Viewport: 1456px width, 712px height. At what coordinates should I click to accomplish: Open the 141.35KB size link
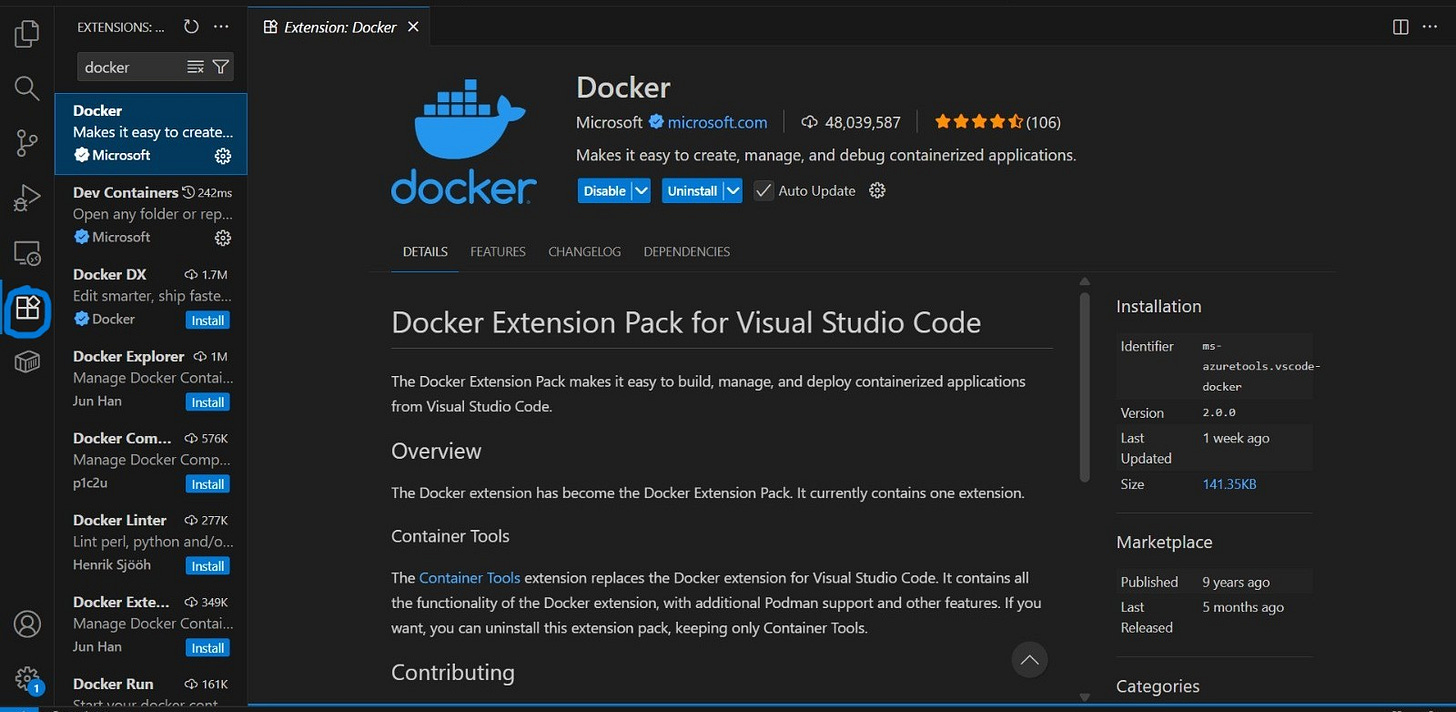point(1229,484)
